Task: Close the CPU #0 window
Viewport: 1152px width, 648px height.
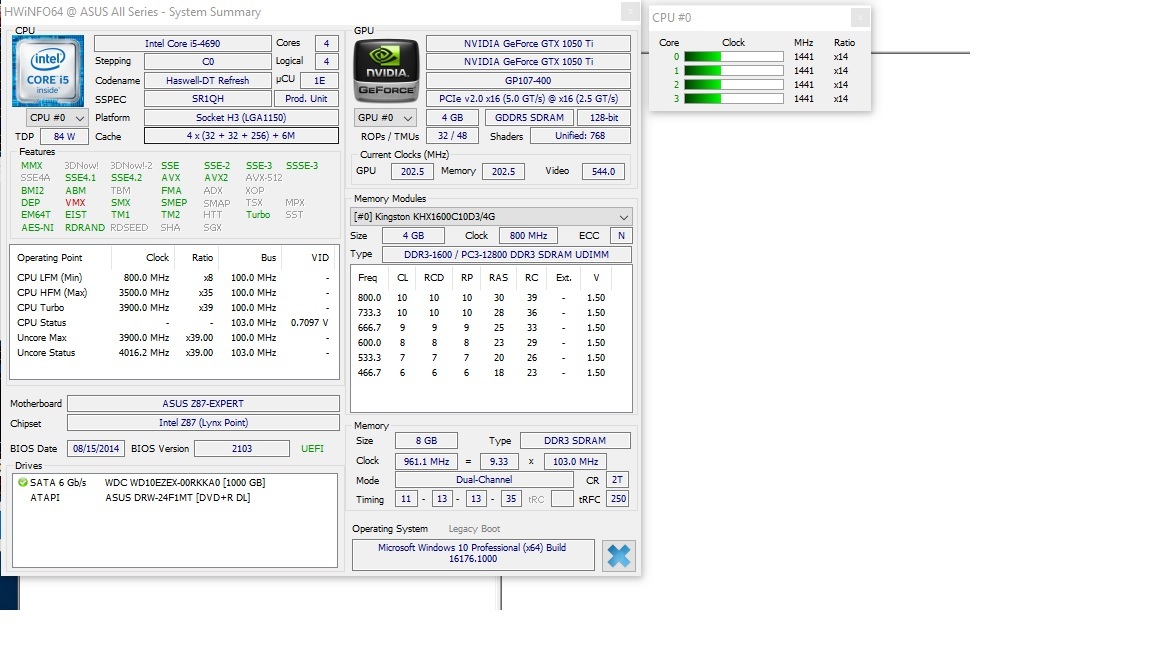Action: 860,17
